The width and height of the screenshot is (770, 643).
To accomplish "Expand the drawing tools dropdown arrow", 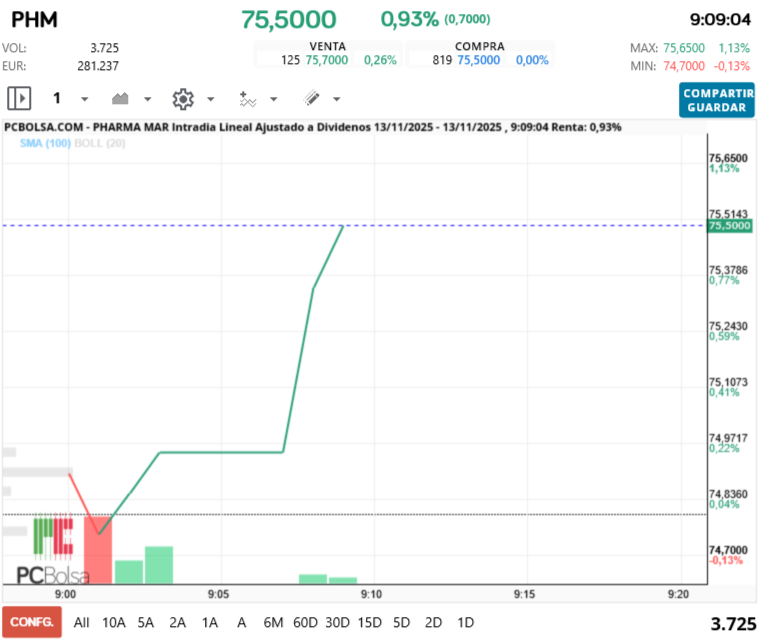I will (x=336, y=100).
